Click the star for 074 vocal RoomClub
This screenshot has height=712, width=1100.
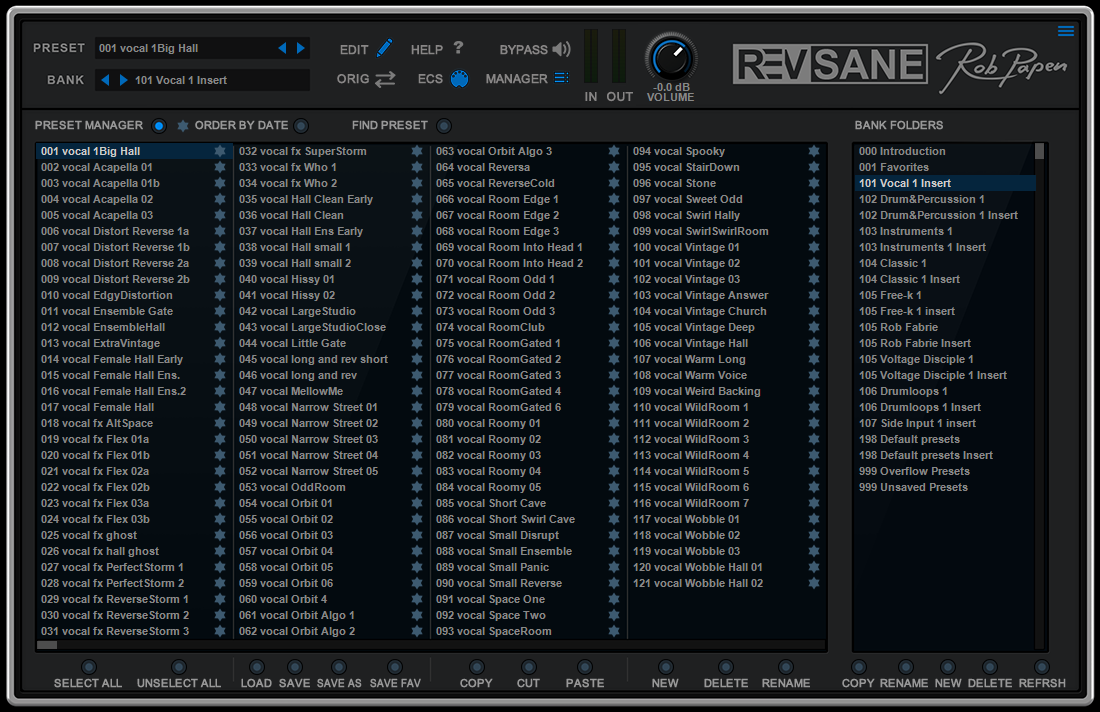point(614,327)
